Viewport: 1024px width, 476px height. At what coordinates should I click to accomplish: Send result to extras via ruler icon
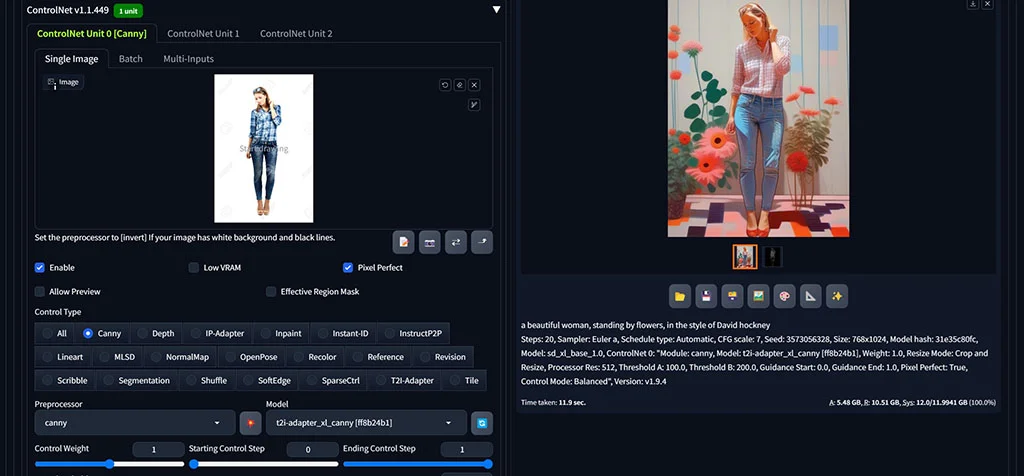coord(810,296)
